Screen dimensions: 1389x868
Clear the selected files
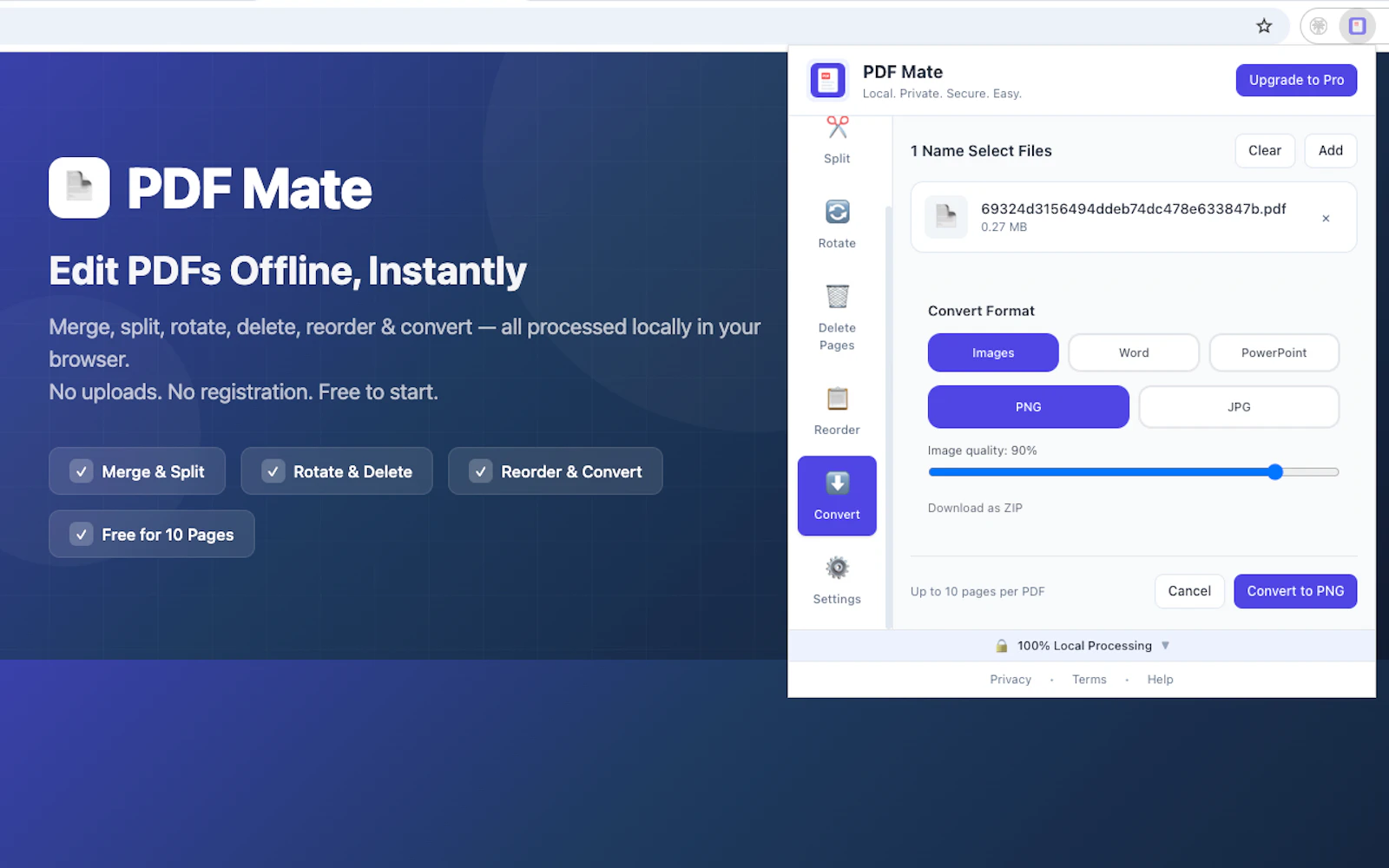pyautogui.click(x=1265, y=151)
